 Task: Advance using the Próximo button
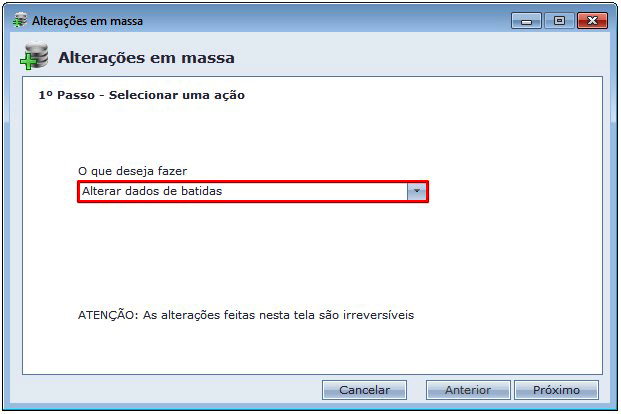(x=557, y=390)
